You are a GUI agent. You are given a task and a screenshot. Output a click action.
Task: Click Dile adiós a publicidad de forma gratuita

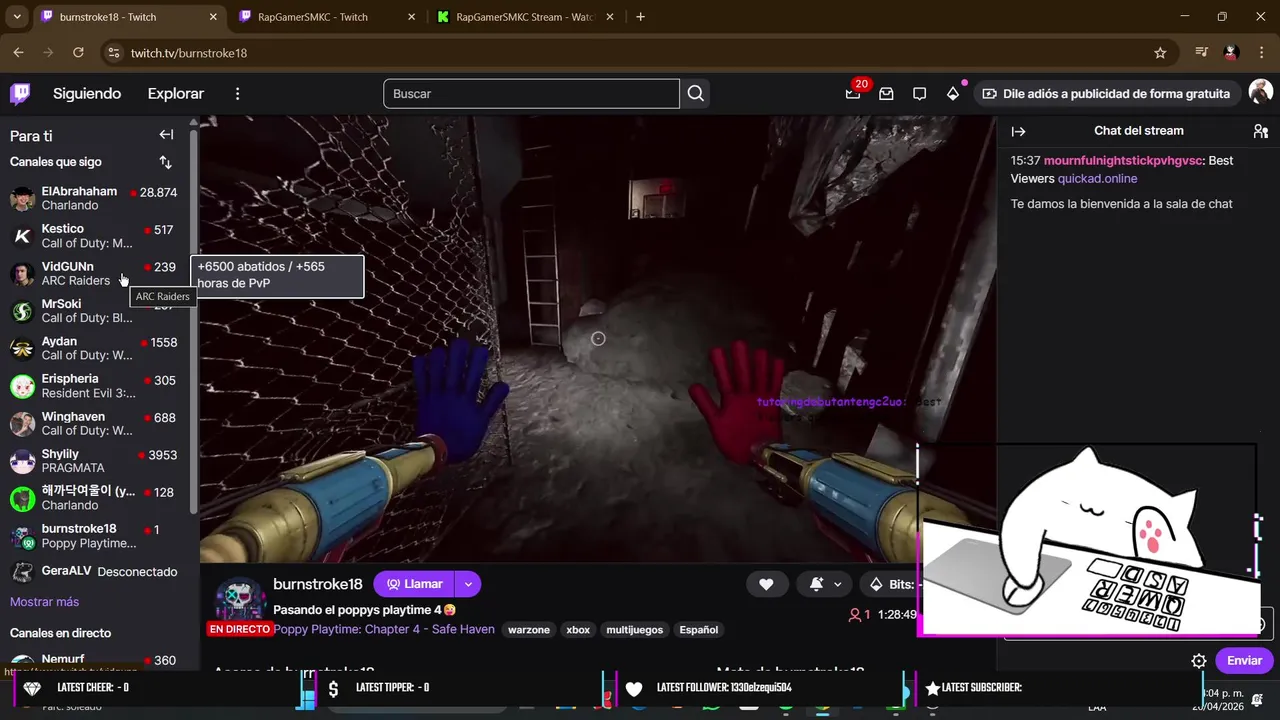(x=1106, y=94)
